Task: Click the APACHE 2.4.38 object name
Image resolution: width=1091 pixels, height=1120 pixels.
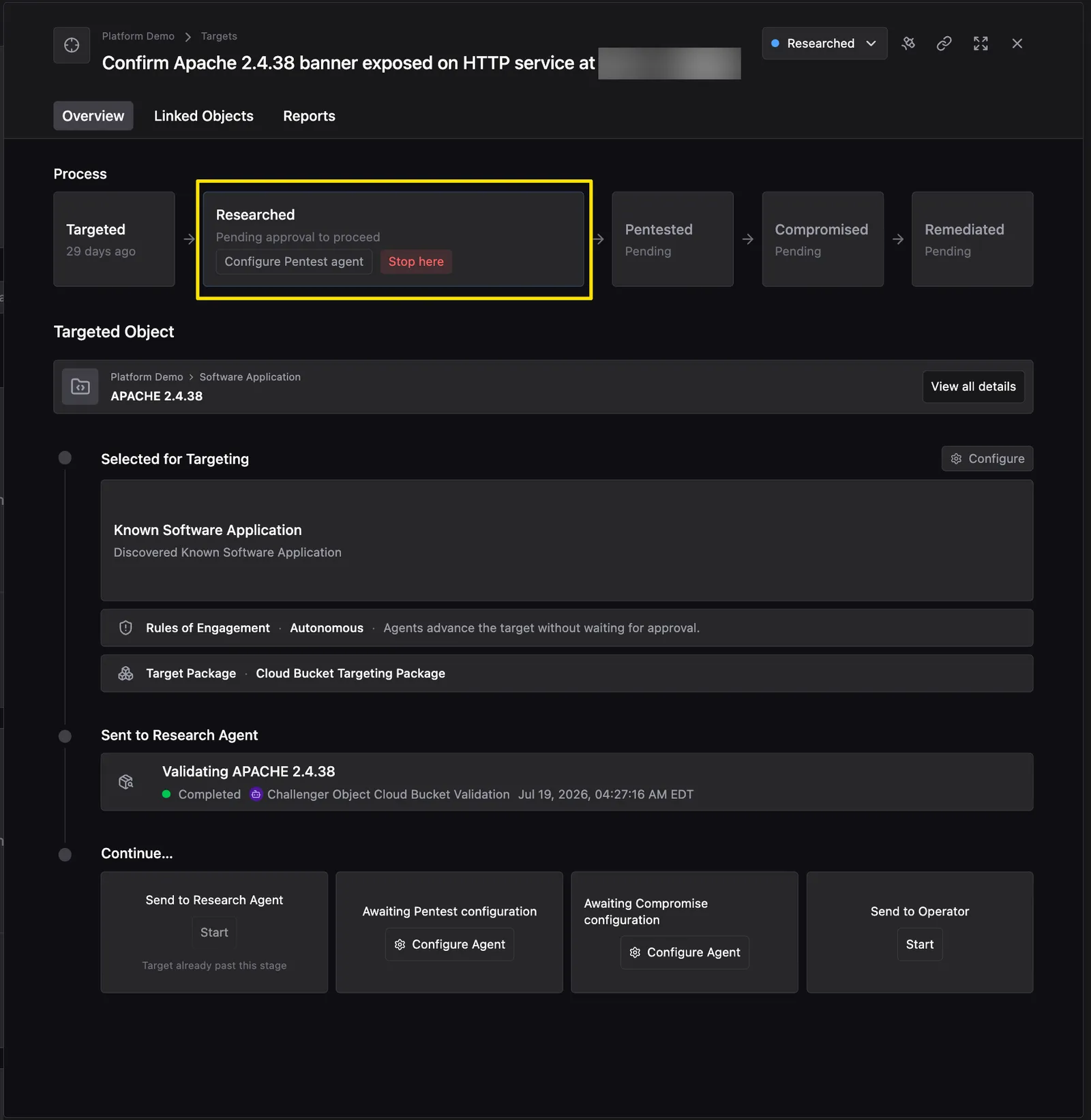Action: tap(157, 396)
